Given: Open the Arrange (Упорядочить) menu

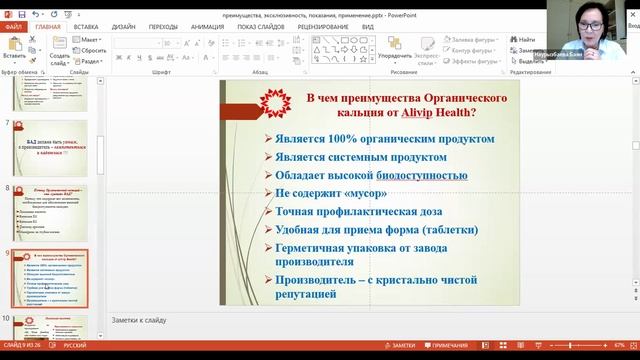Looking at the screenshot, I should point(395,50).
